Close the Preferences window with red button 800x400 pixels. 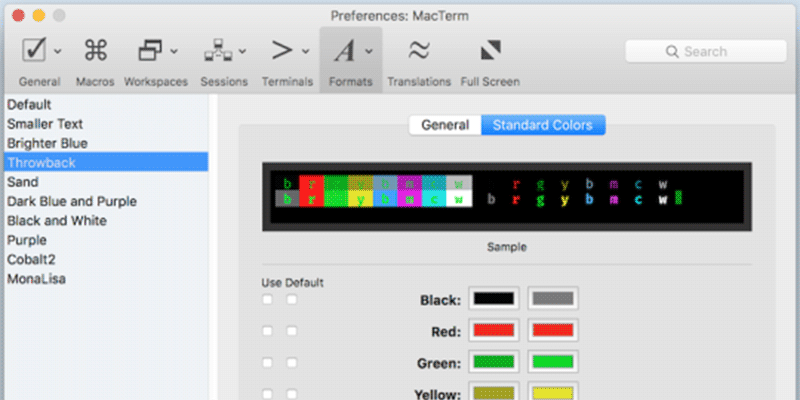click(18, 16)
